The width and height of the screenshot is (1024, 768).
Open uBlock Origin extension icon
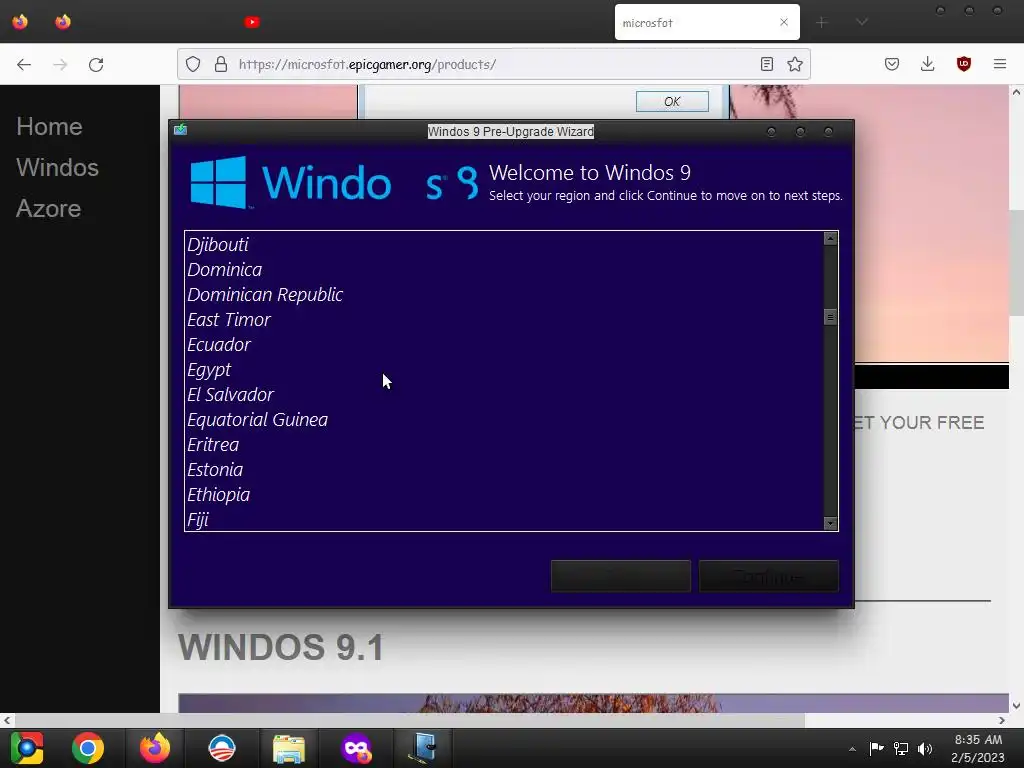[963, 64]
